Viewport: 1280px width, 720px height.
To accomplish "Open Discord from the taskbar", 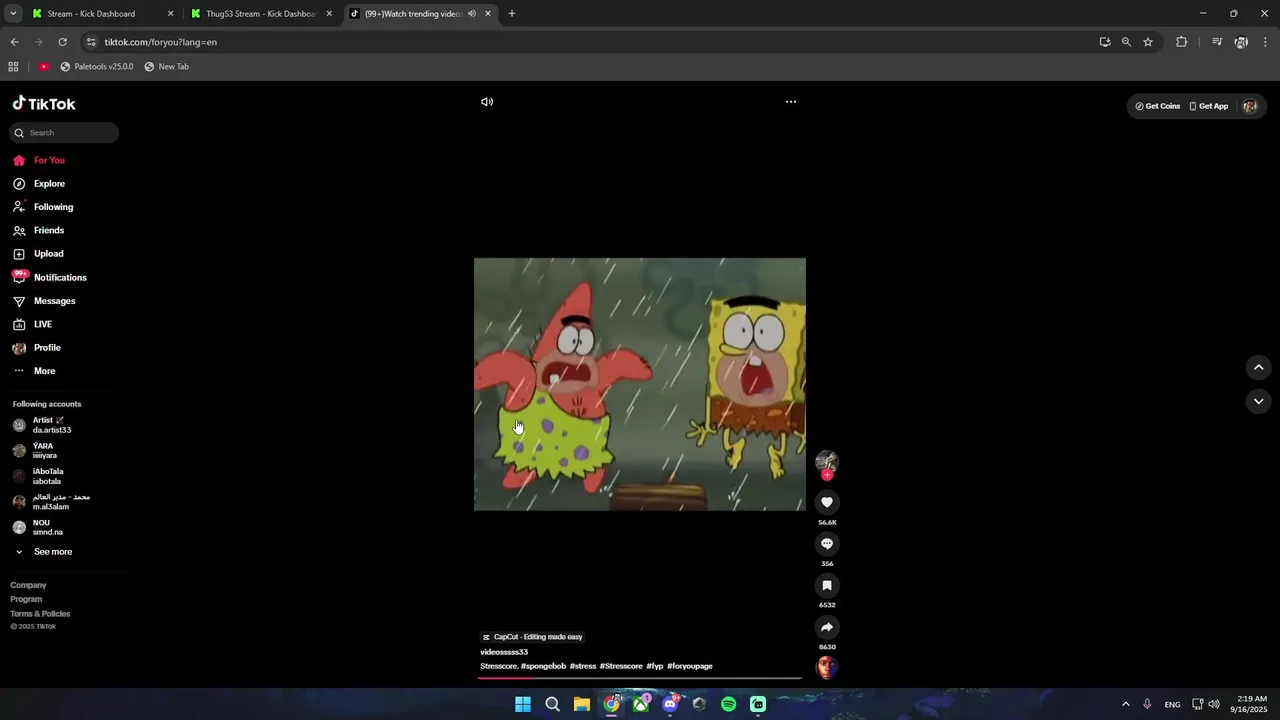I will (670, 704).
